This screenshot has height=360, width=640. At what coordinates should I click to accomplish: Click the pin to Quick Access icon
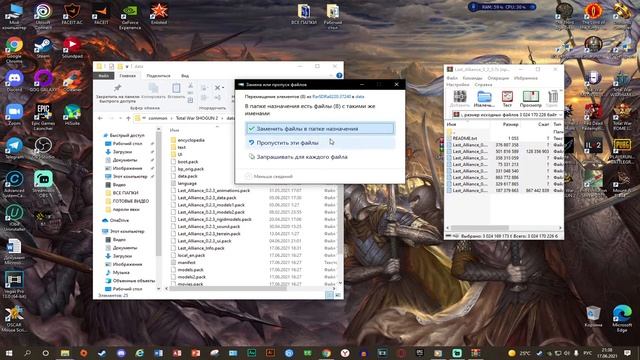tap(118, 88)
